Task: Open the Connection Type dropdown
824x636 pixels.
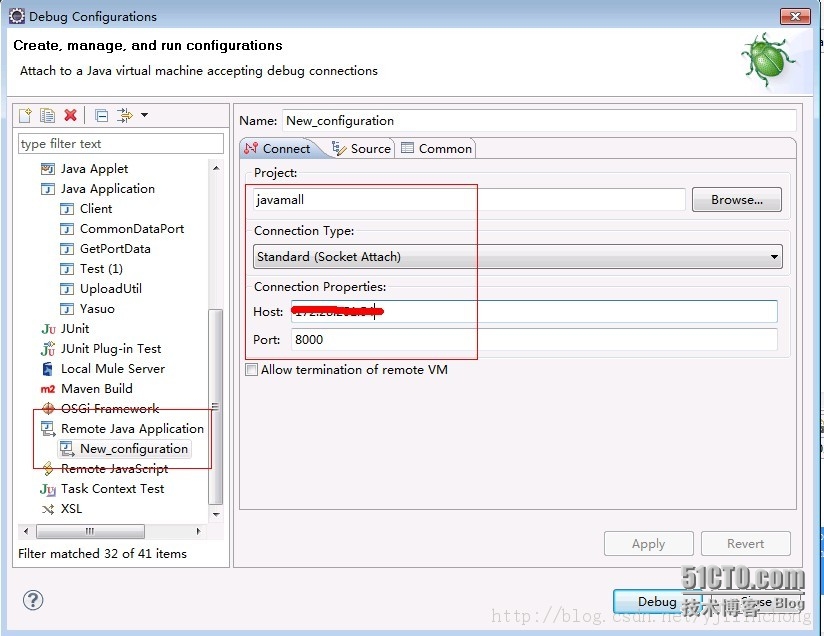Action: point(518,257)
